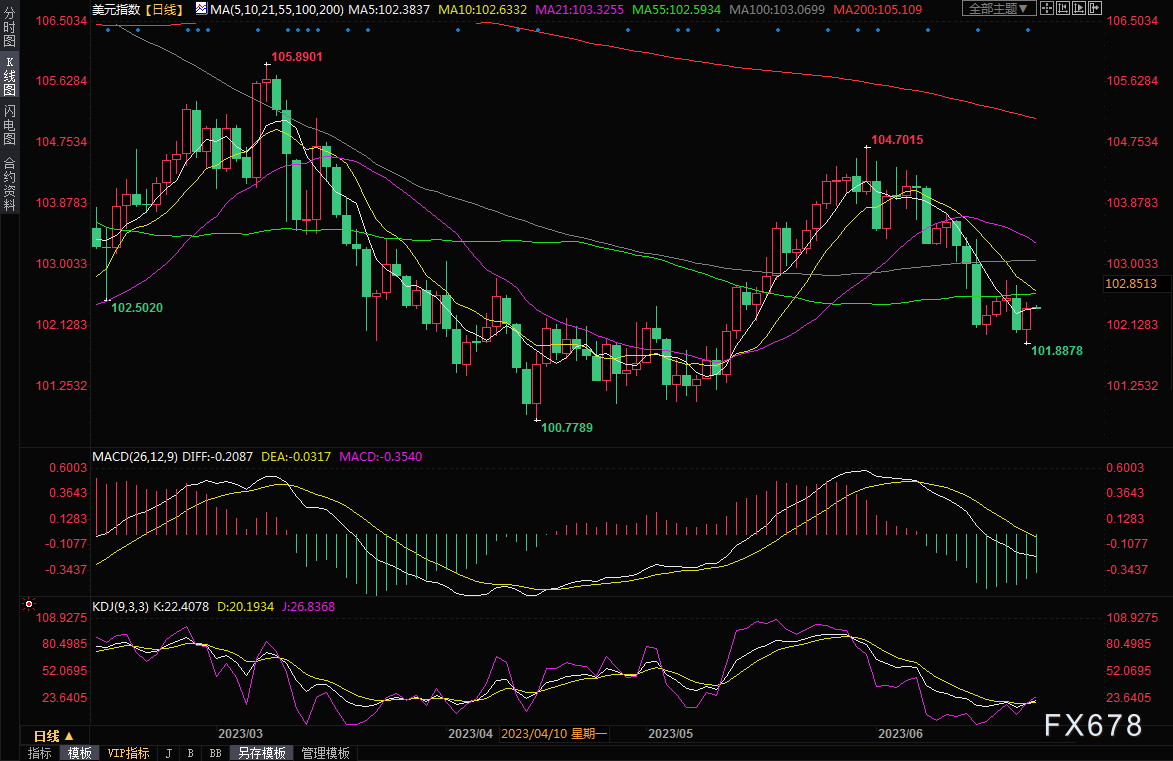1173x761 pixels.
Task: Click the 2023/04/10 星期一 date marker
Action: [553, 734]
